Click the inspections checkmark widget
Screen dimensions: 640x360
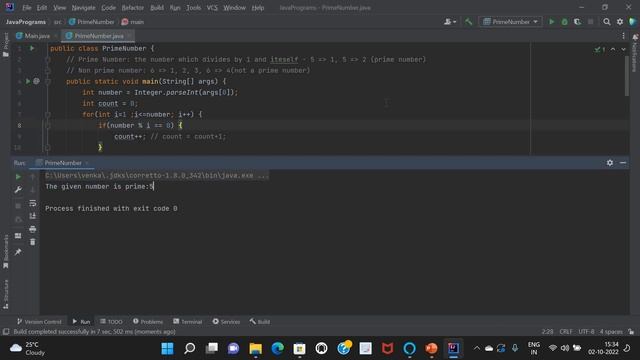point(600,49)
